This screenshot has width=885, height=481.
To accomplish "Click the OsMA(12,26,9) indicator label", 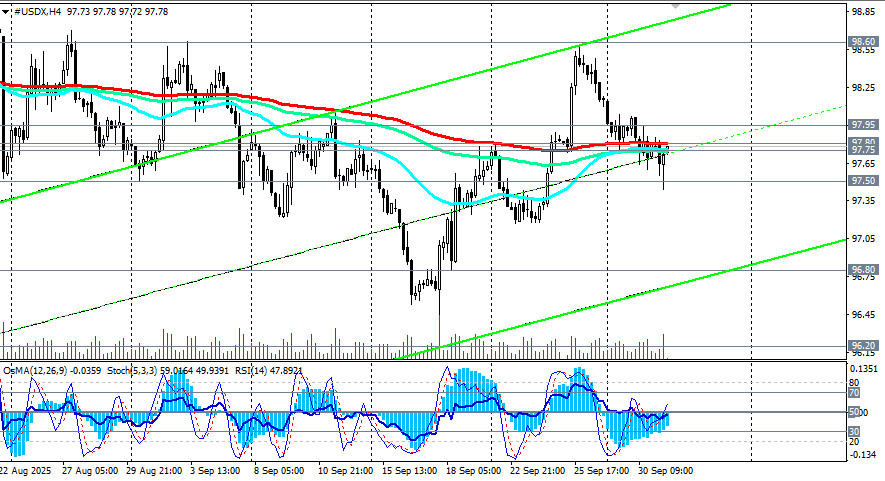I will point(40,369).
